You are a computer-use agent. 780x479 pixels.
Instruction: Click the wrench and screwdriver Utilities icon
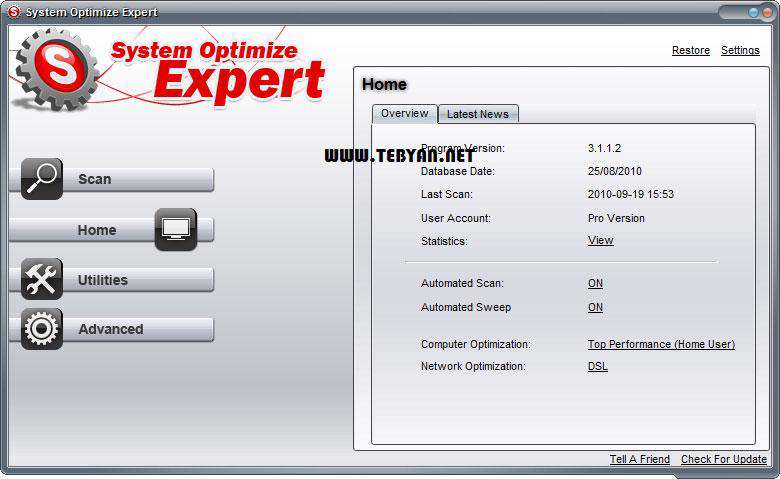coord(42,279)
